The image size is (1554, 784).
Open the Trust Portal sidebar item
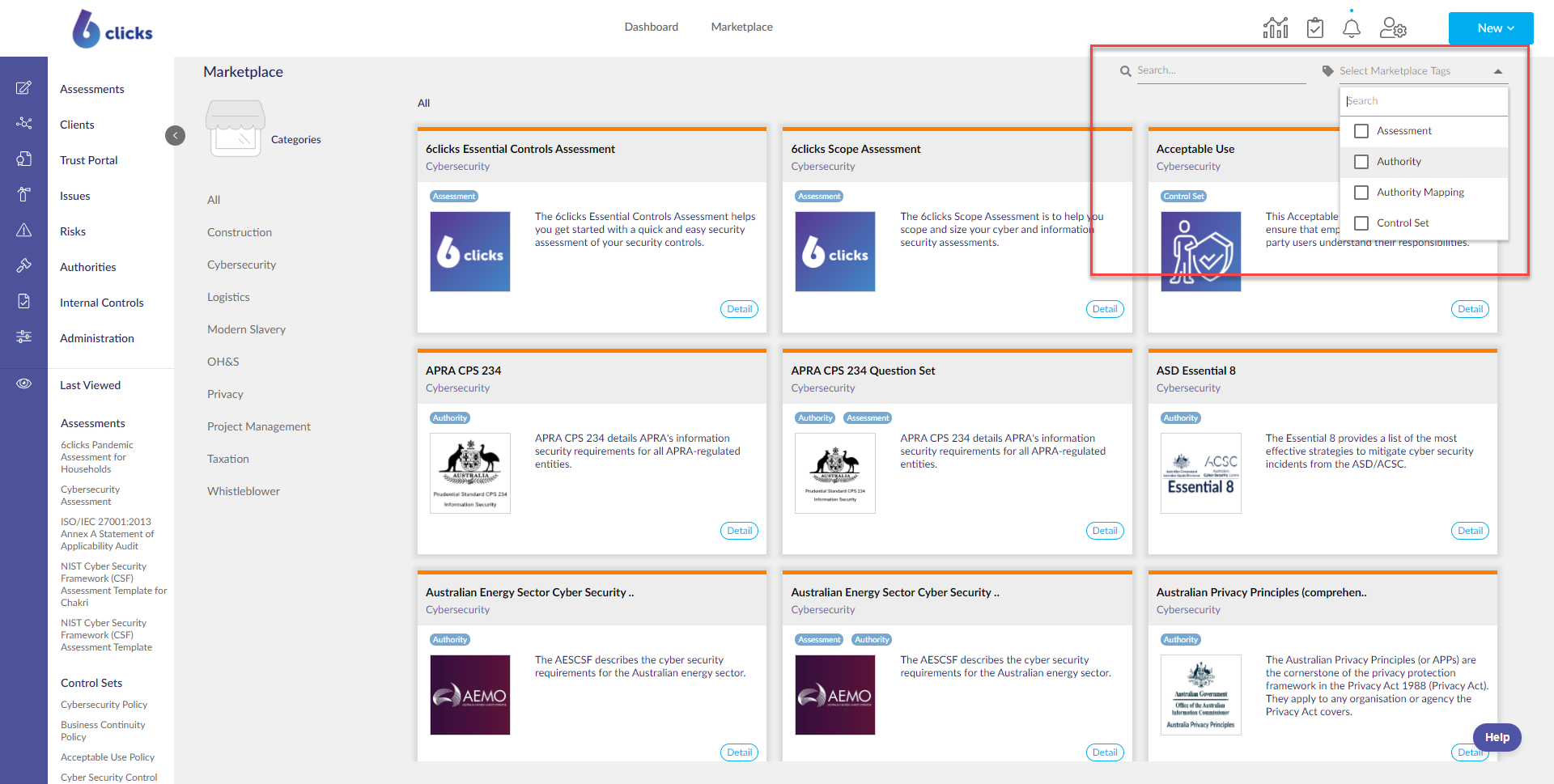pos(89,160)
